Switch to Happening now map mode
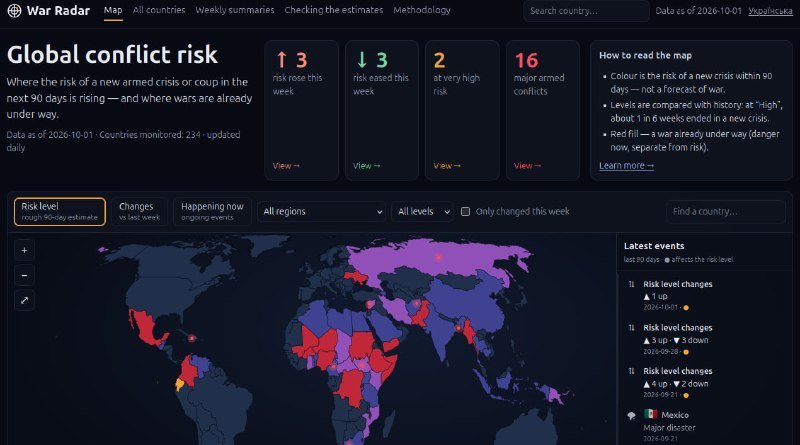The width and height of the screenshot is (800, 445). (212, 211)
